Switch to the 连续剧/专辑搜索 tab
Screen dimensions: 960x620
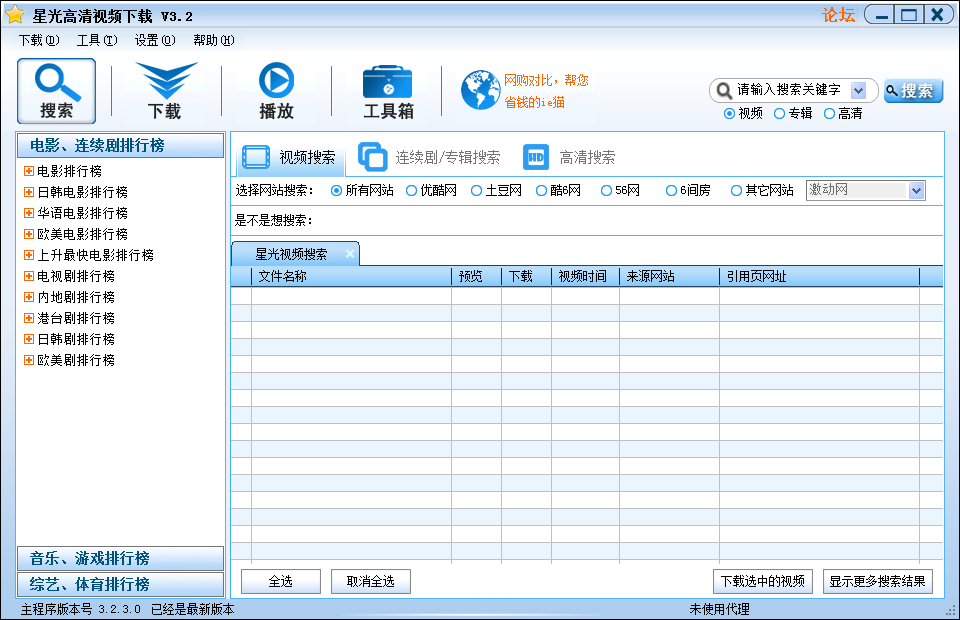[448, 156]
